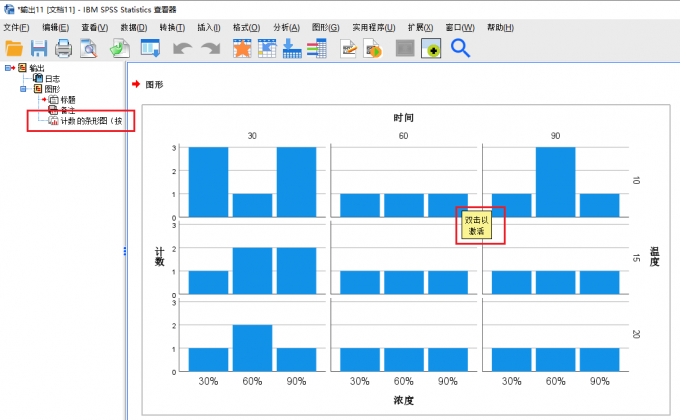This screenshot has width=680, height=420.
Task: Click the export output icon
Action: coord(120,48)
